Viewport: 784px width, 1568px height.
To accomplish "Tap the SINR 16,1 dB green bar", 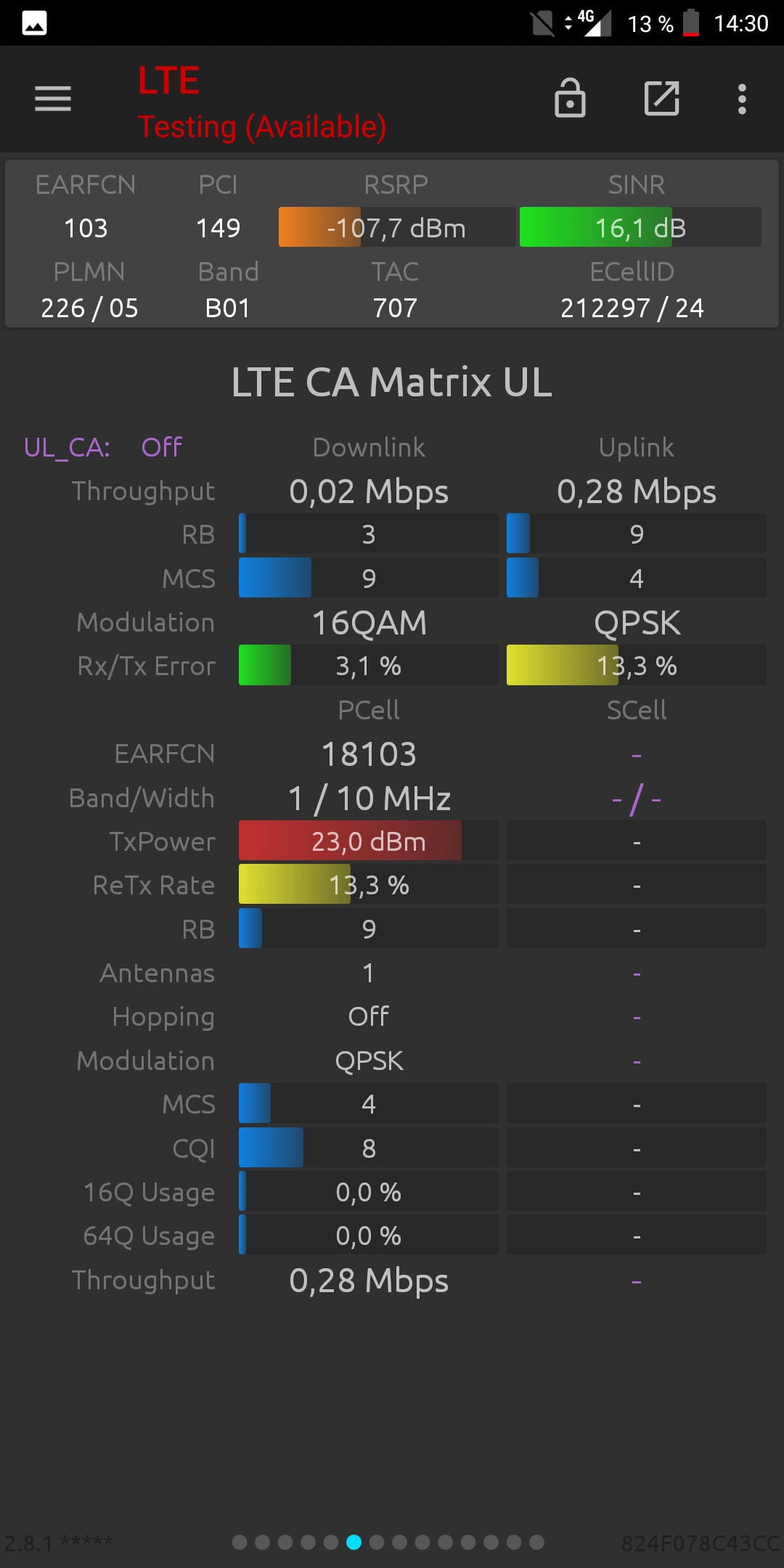I will 640,227.
